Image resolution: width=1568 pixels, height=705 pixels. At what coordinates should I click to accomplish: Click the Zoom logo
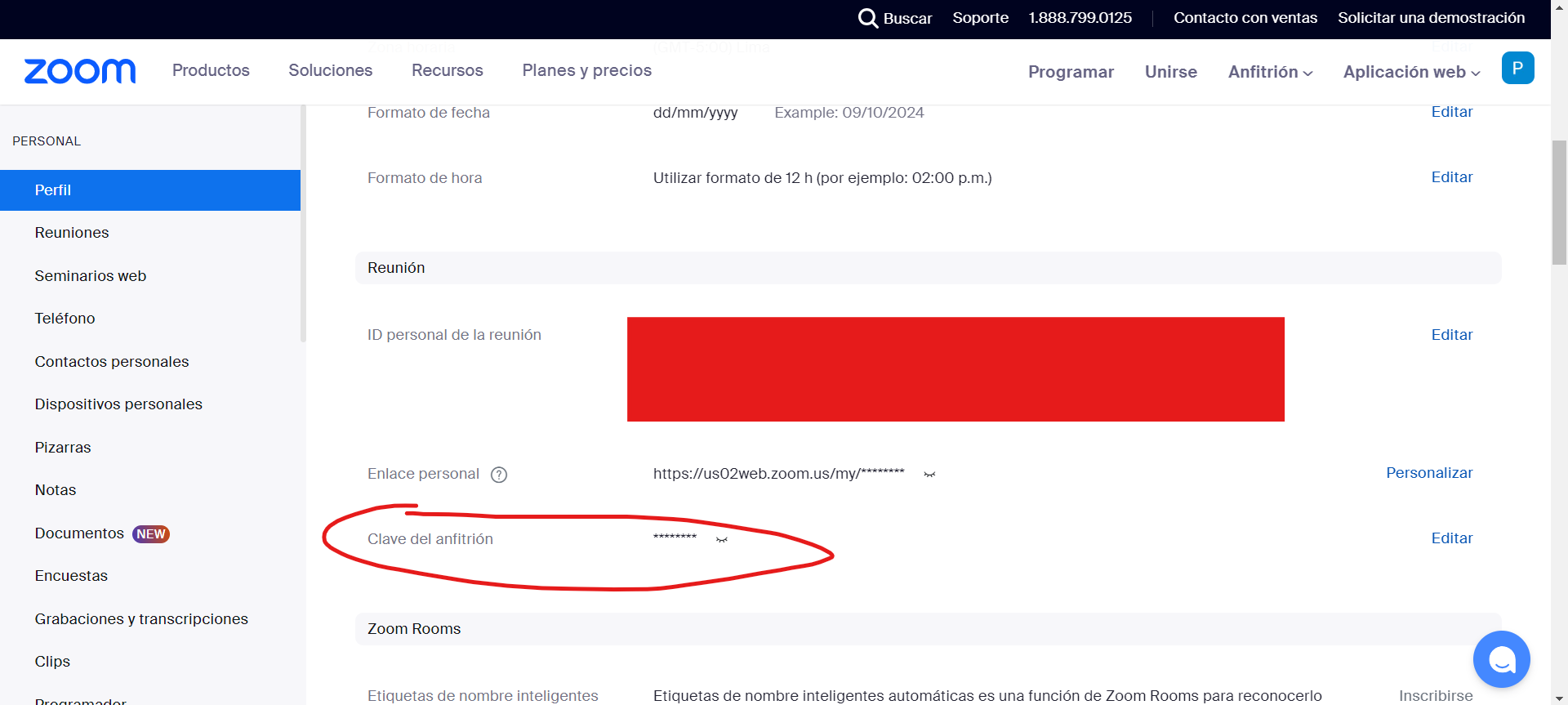(x=80, y=71)
